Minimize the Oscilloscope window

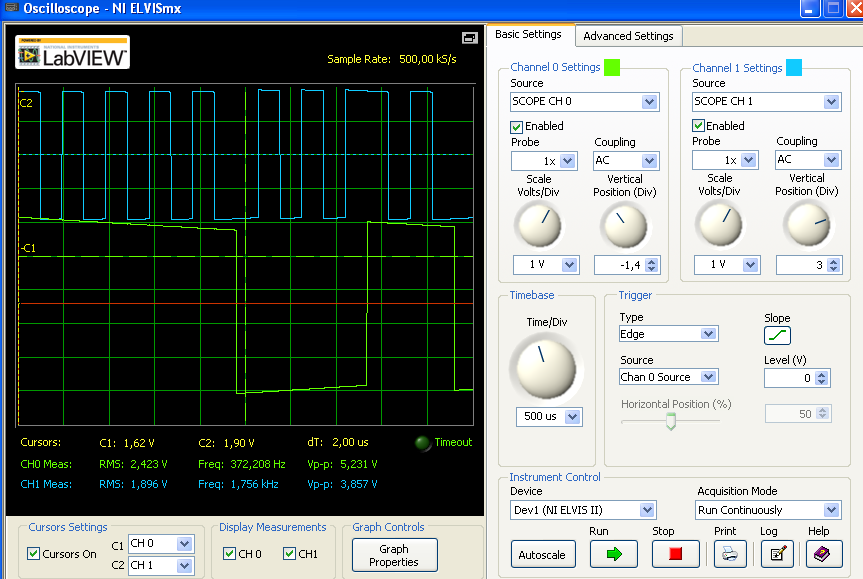pyautogui.click(x=810, y=8)
